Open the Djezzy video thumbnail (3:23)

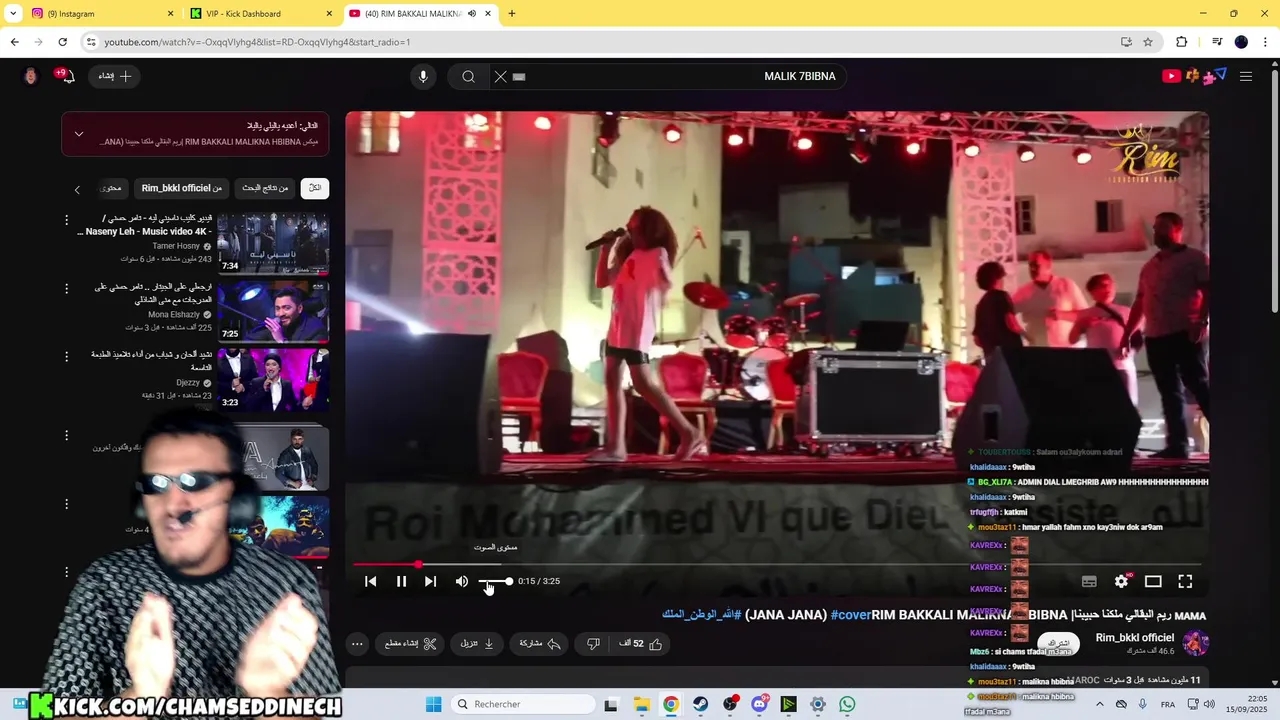[273, 379]
